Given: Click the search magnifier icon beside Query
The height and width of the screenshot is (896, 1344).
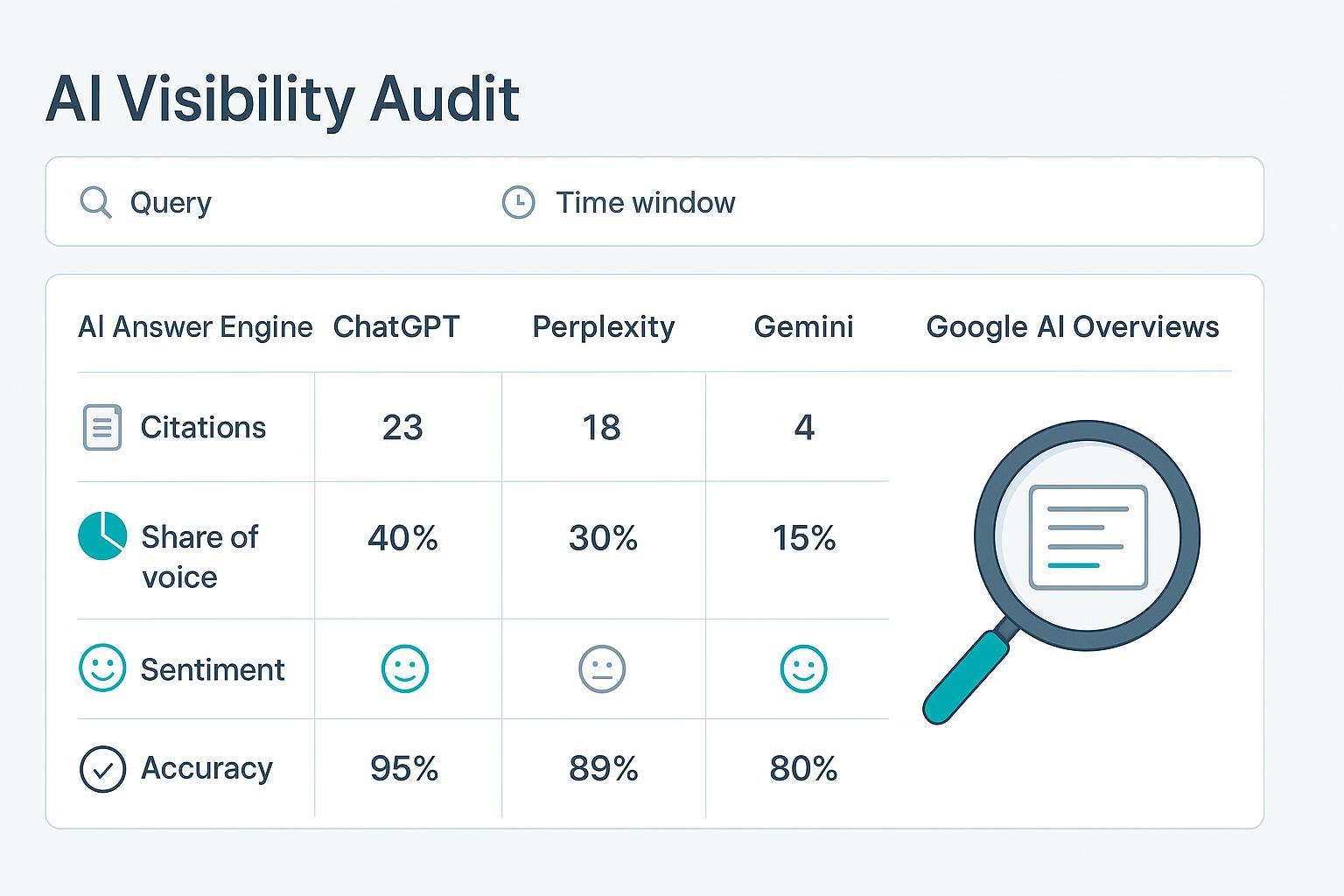Looking at the screenshot, I should 95,202.
